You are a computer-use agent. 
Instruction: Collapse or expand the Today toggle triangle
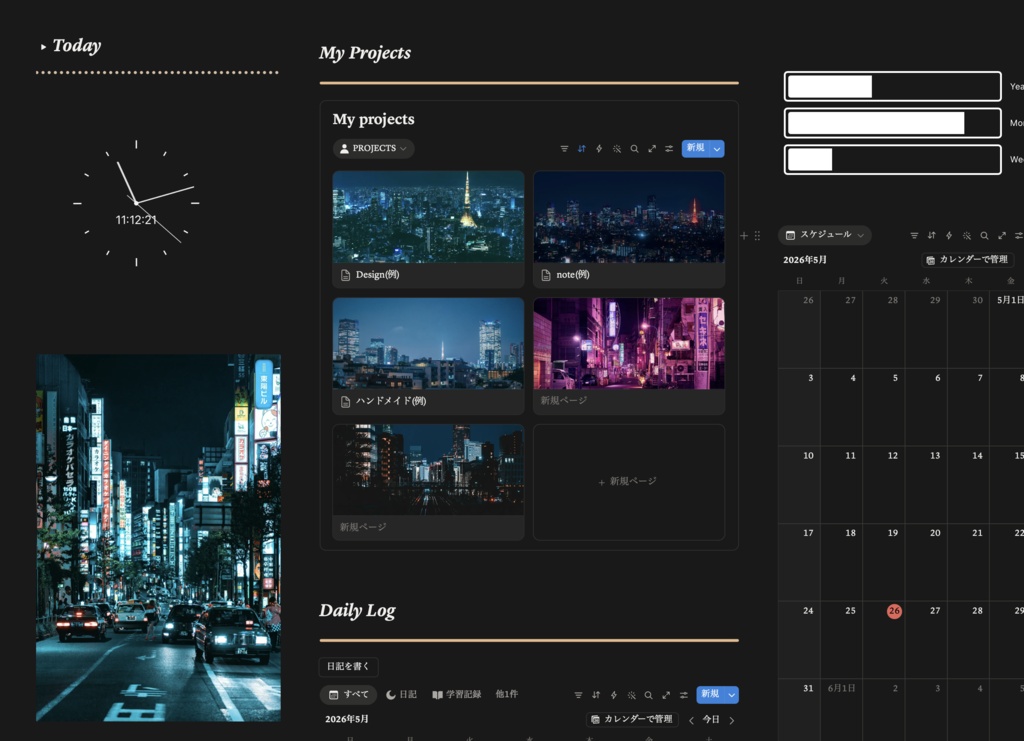point(43,46)
